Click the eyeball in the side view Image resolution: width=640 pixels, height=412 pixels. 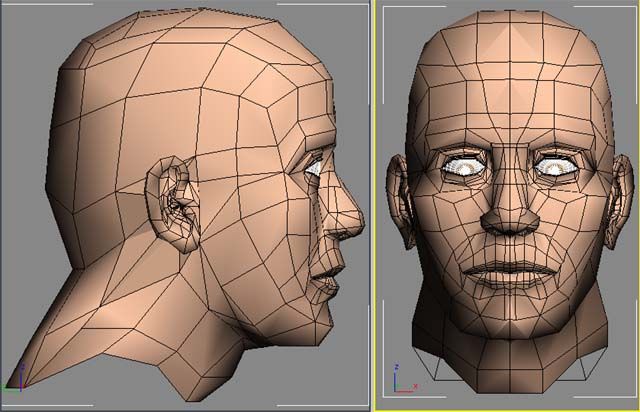pos(315,168)
